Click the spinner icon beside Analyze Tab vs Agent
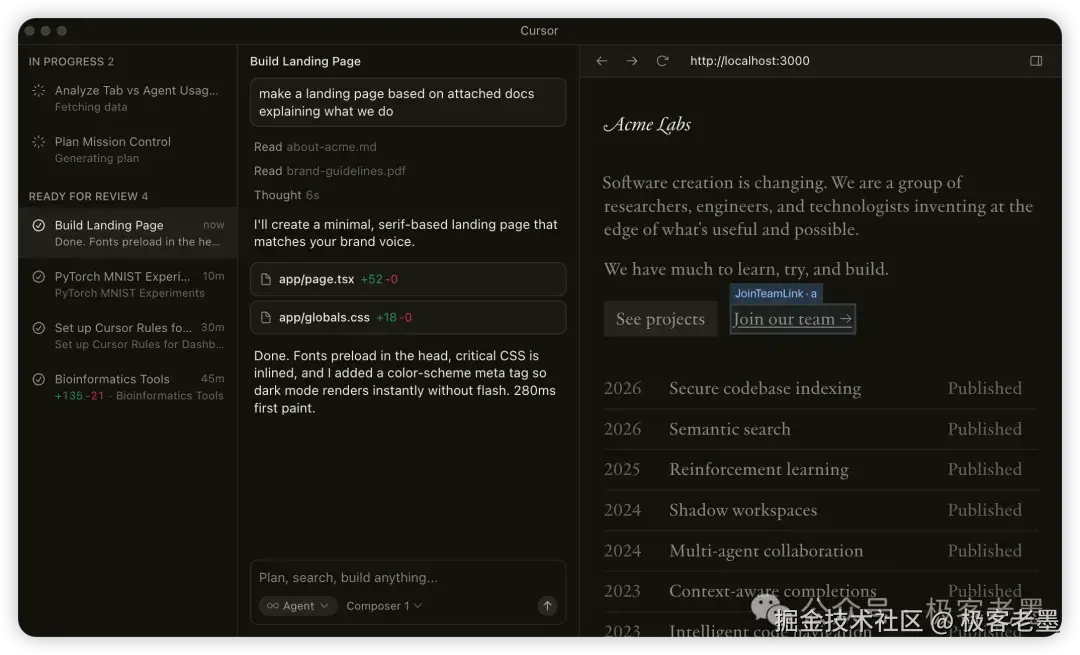This screenshot has width=1080, height=655. pyautogui.click(x=39, y=90)
